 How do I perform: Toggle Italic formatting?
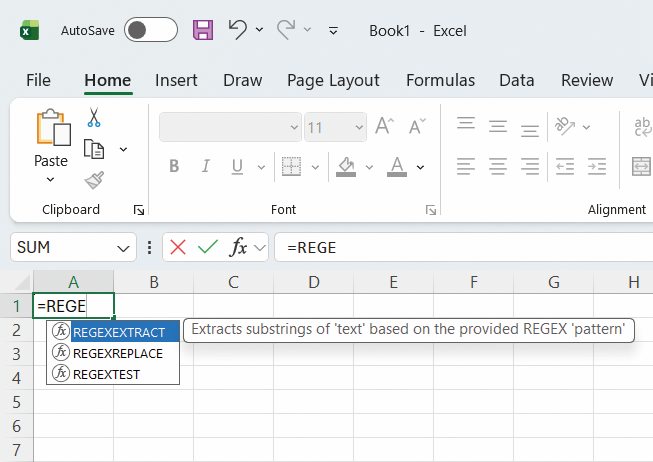205,166
